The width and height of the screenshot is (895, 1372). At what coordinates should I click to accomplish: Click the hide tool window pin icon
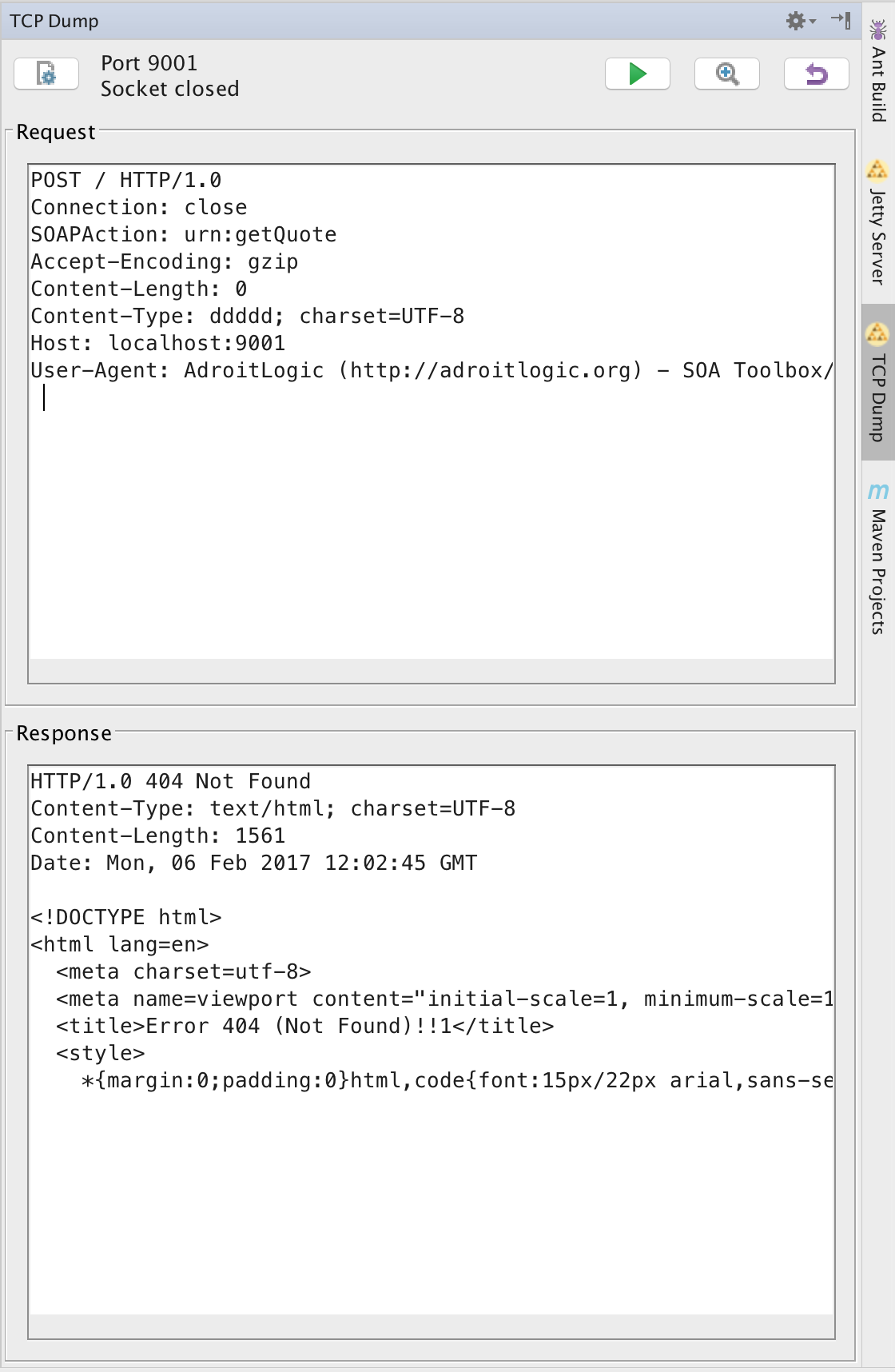click(x=841, y=20)
